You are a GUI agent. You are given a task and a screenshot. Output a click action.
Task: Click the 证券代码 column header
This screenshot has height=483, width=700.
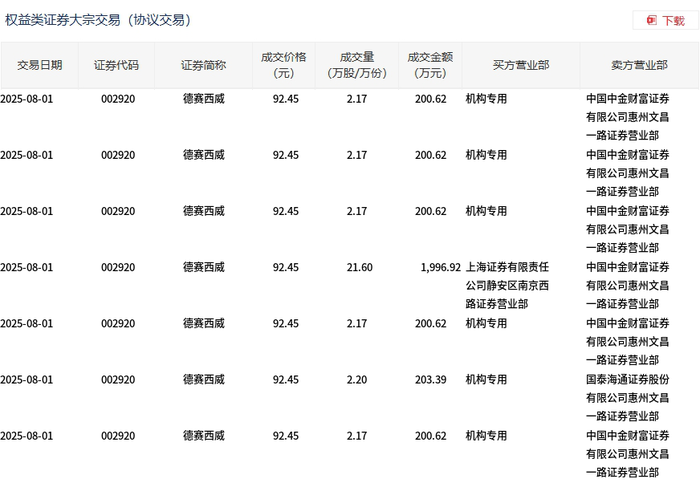pos(116,65)
